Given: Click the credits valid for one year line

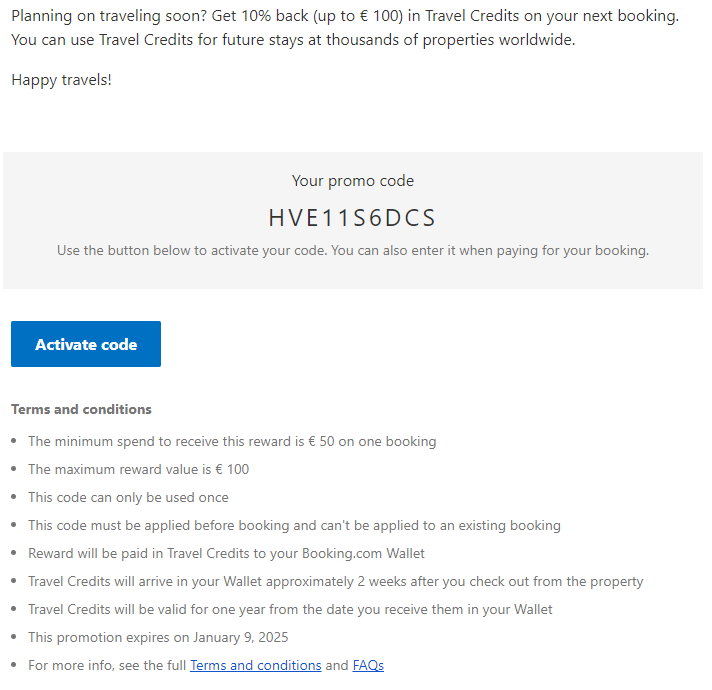Looking at the screenshot, I should coord(290,609).
